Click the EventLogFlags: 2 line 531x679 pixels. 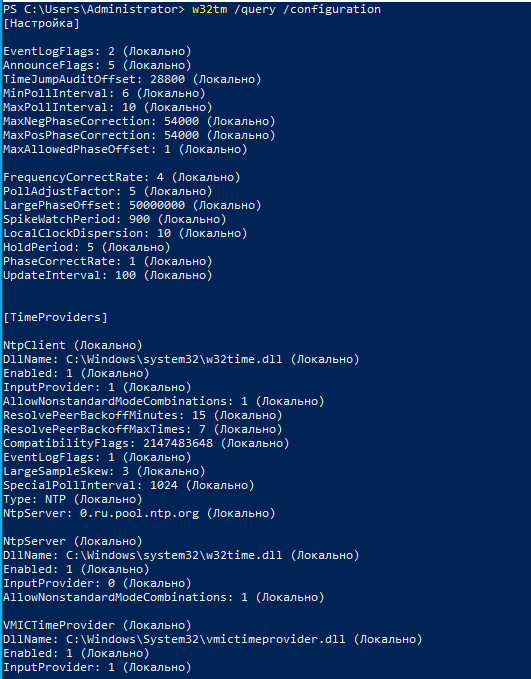97,52
